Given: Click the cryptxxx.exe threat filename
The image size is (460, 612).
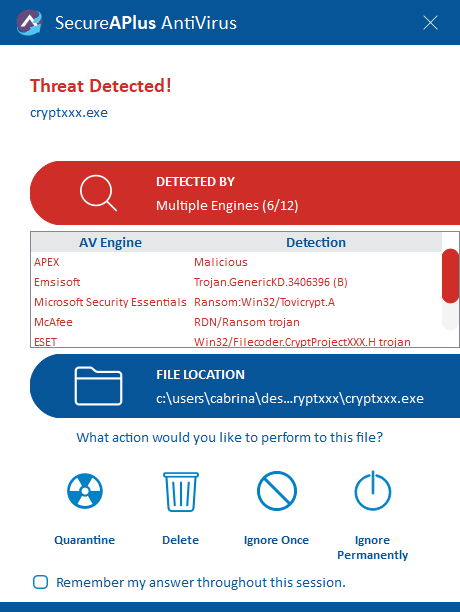Looking at the screenshot, I should coord(69,113).
